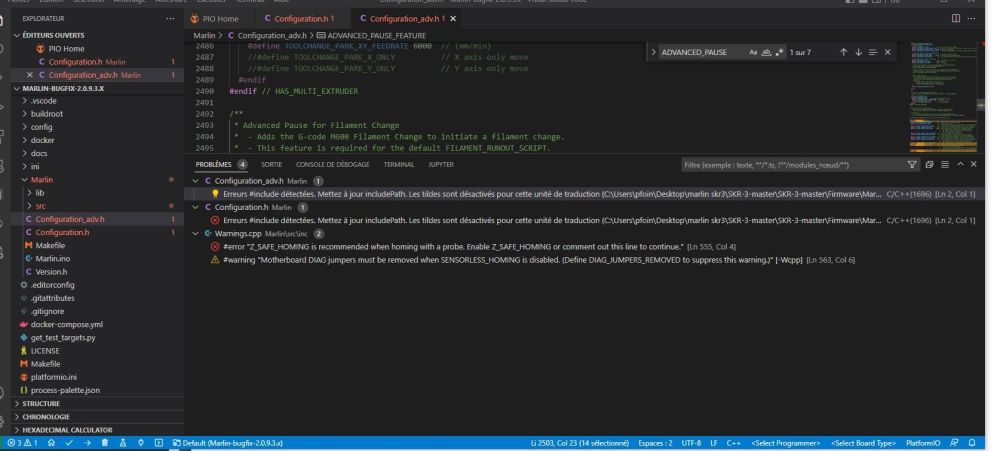Screen dimensions: 1000x451
Task: Click the PlatformIO Home icon in status bar
Action: pyautogui.click(x=51, y=443)
